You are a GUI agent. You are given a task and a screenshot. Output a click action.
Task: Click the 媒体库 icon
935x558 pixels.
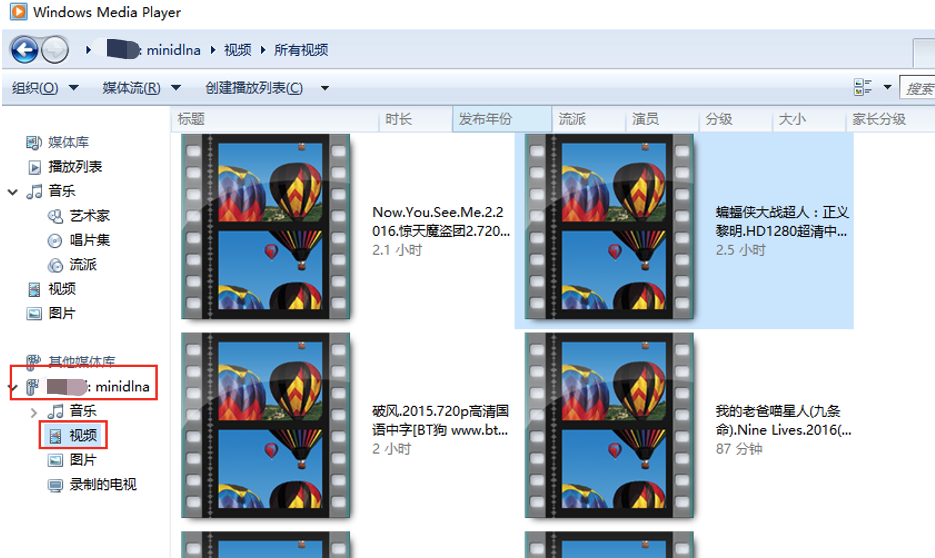click(x=33, y=142)
